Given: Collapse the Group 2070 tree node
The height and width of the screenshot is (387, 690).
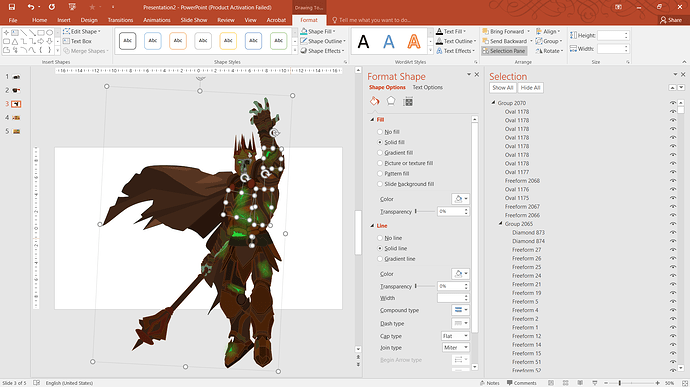Looking at the screenshot, I should [493, 103].
